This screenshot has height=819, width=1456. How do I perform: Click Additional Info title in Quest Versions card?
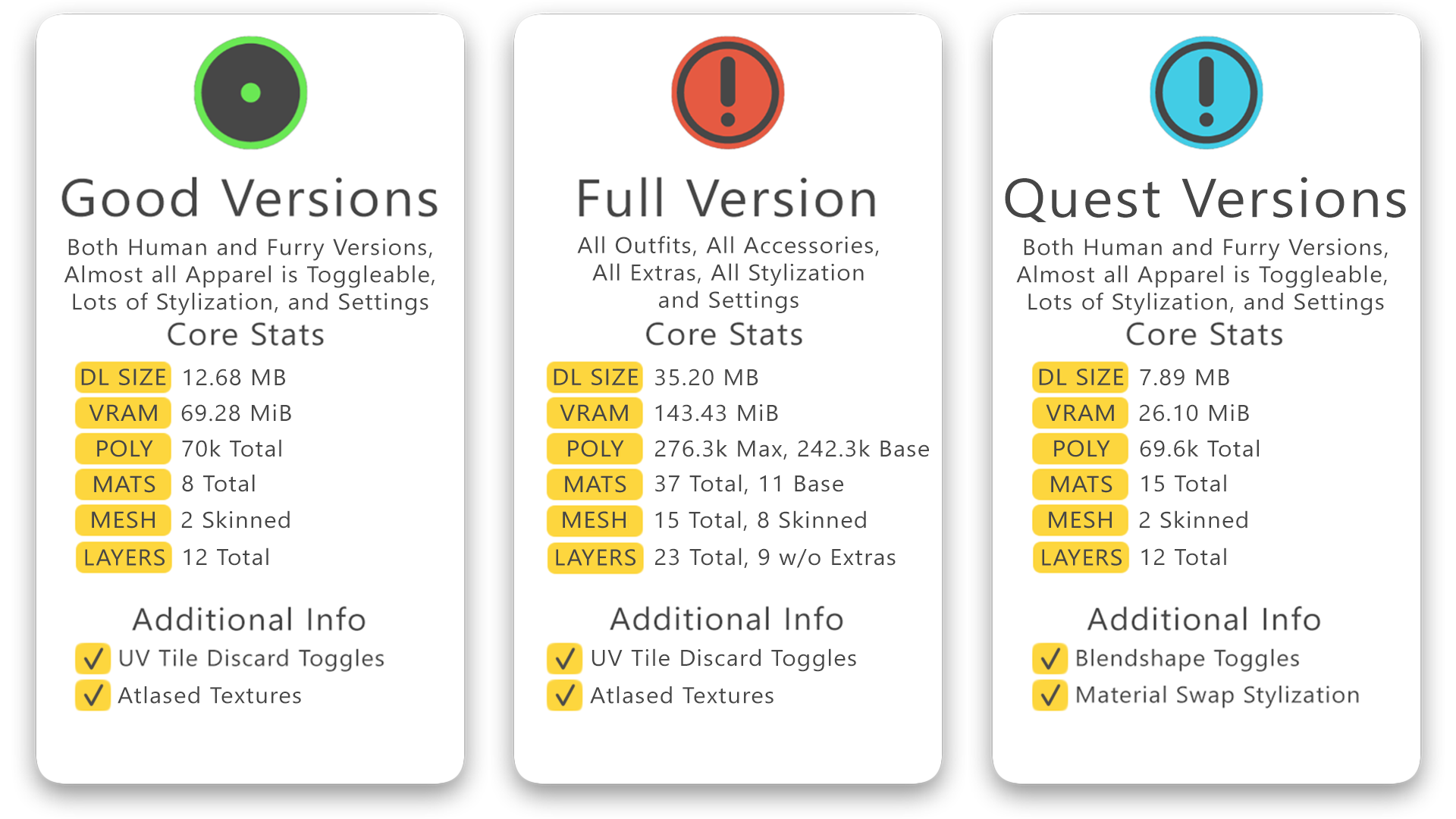point(1204,620)
